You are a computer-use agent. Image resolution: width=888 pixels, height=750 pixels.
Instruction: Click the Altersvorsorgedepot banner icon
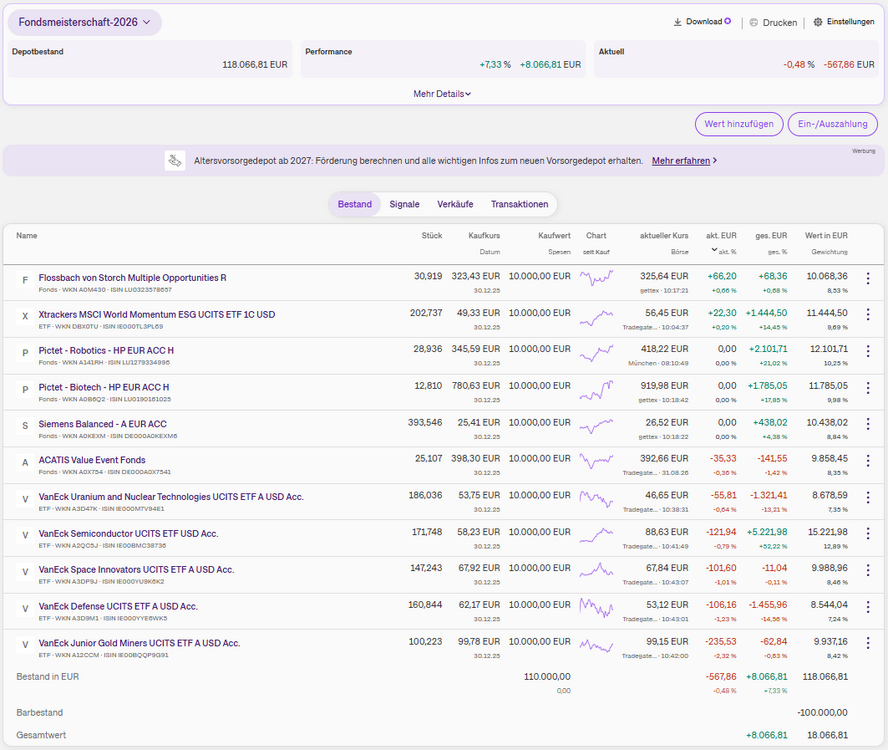point(175,161)
